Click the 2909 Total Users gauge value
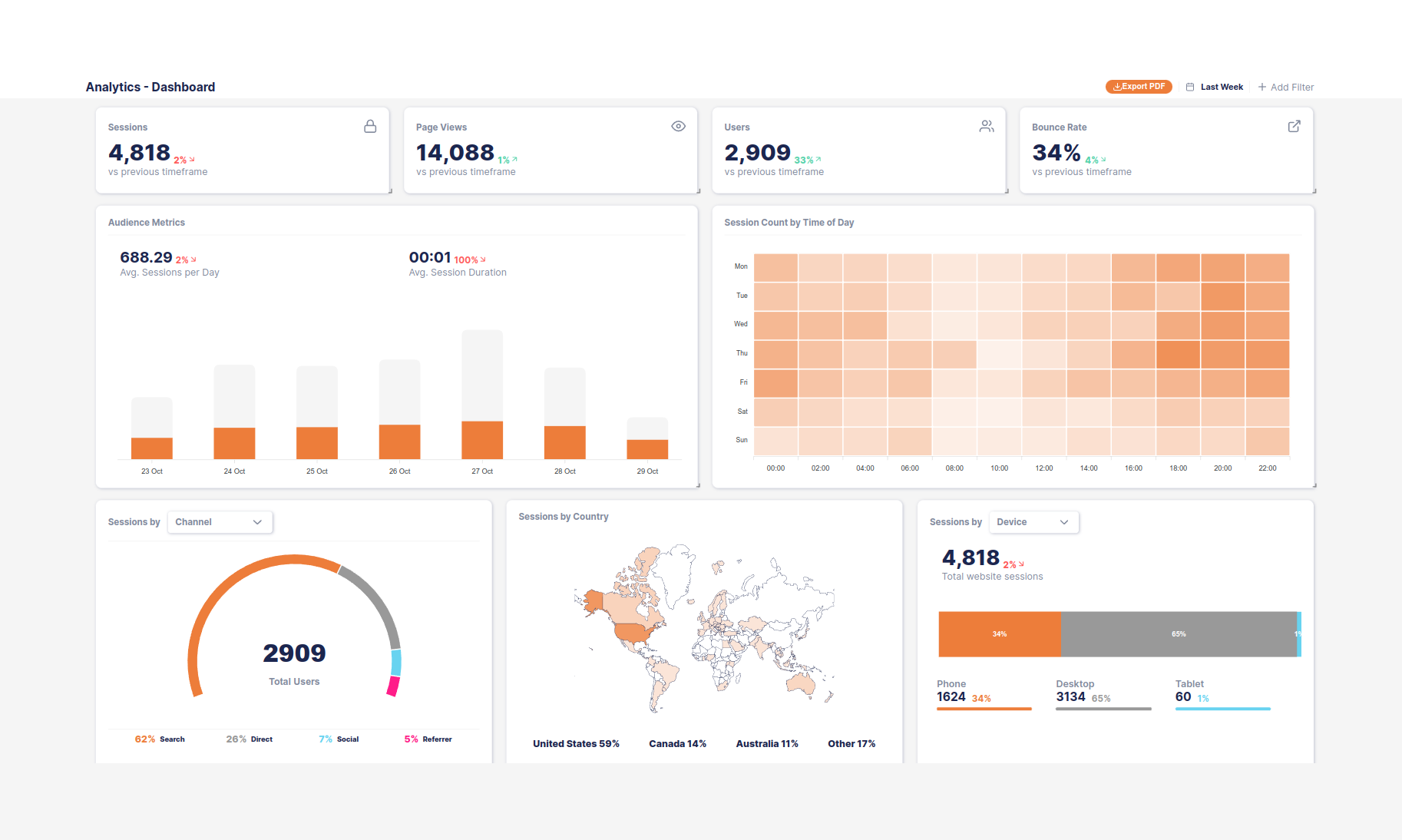 tap(294, 653)
